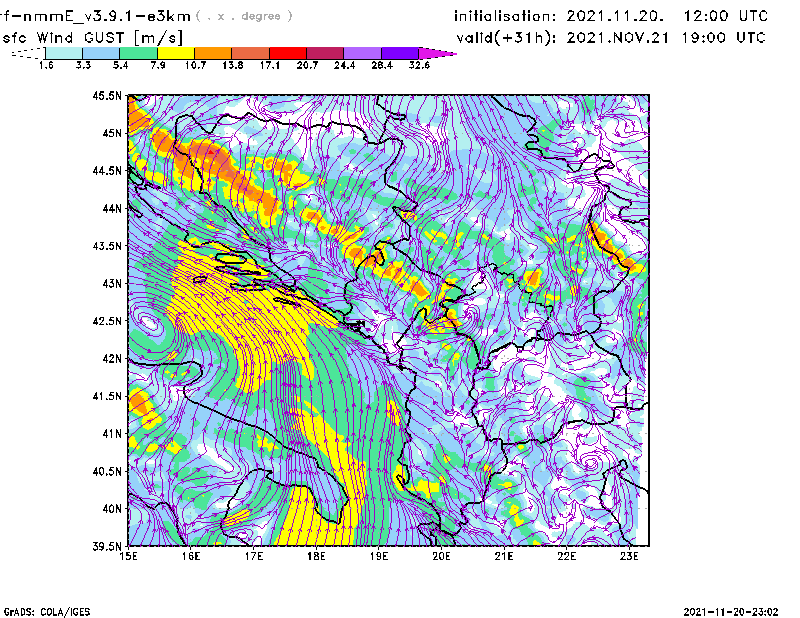Click the GrADS: COLA/IGES credit text

[x=47, y=612]
